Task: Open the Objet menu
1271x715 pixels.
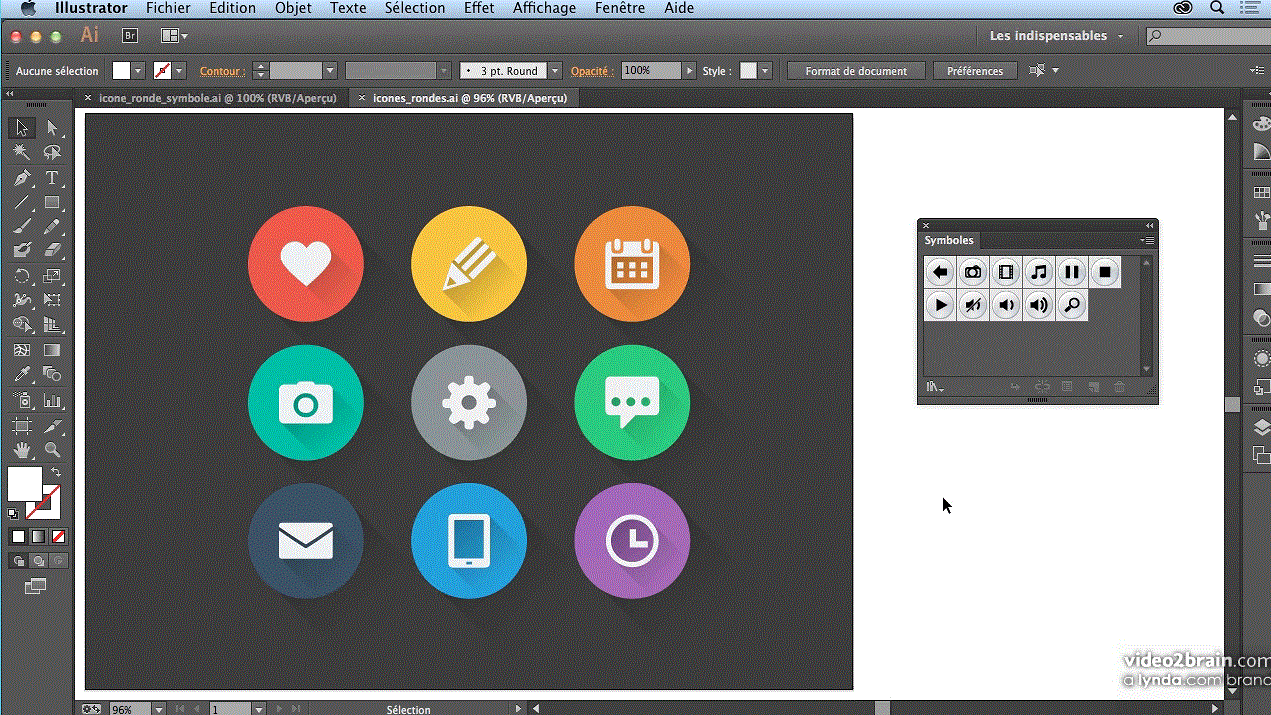Action: tap(293, 8)
